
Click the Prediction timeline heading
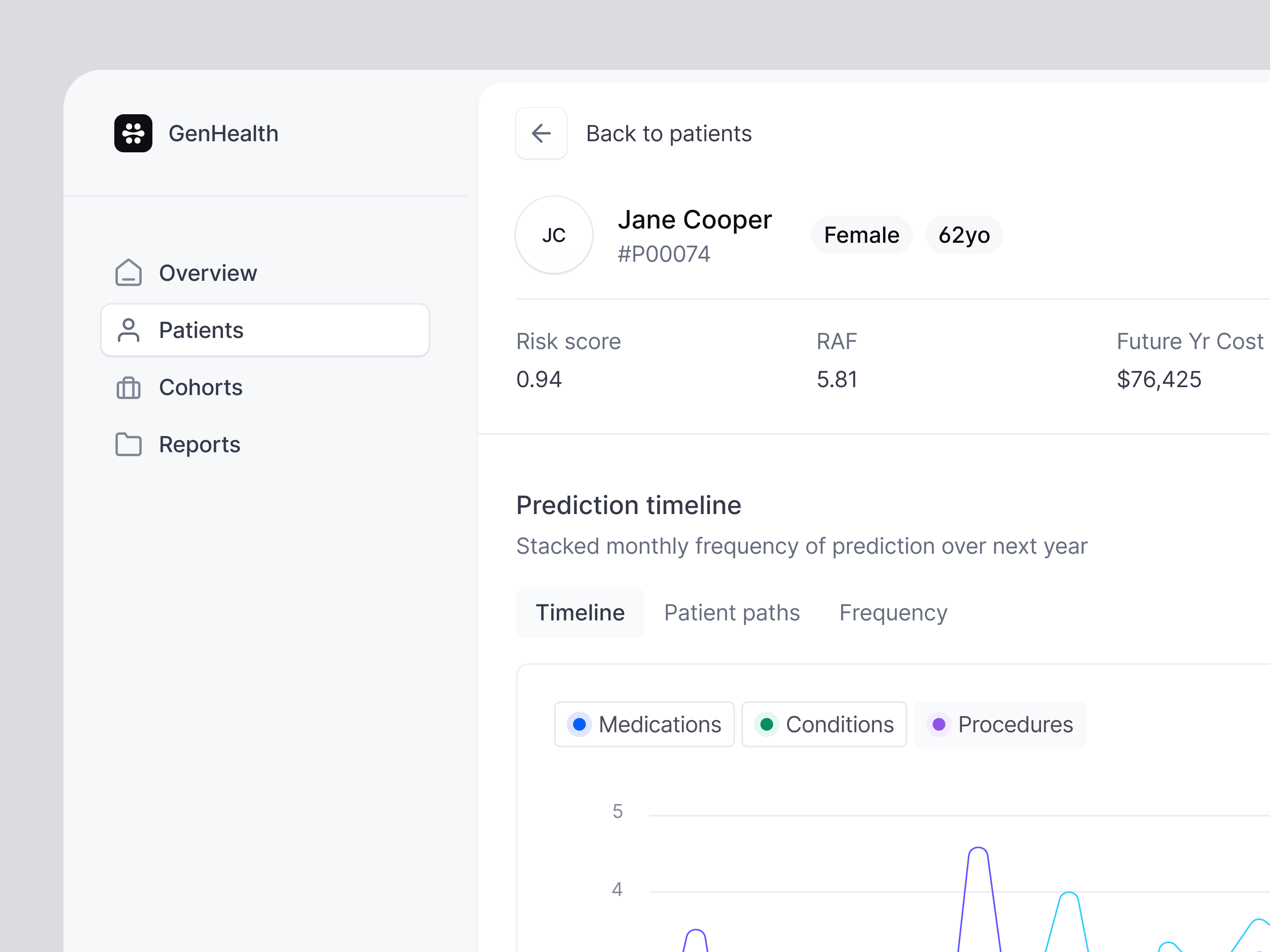(629, 505)
